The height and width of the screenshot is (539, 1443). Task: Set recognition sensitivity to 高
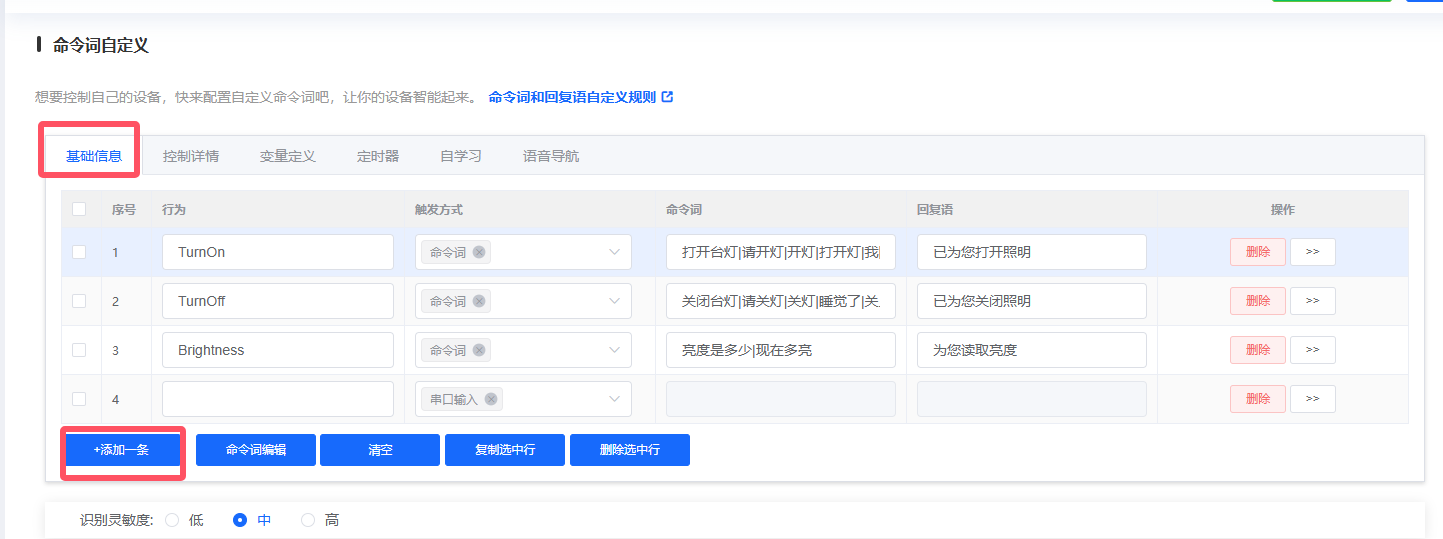pos(308,520)
